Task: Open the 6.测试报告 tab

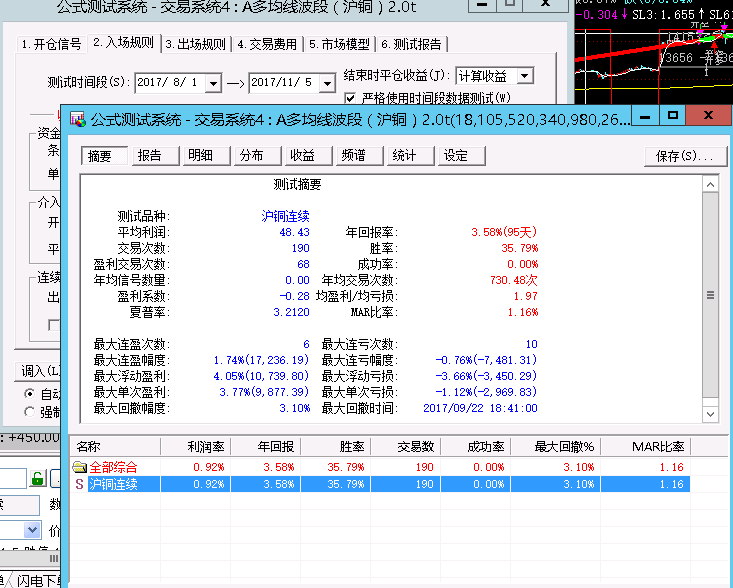Action: coord(411,44)
